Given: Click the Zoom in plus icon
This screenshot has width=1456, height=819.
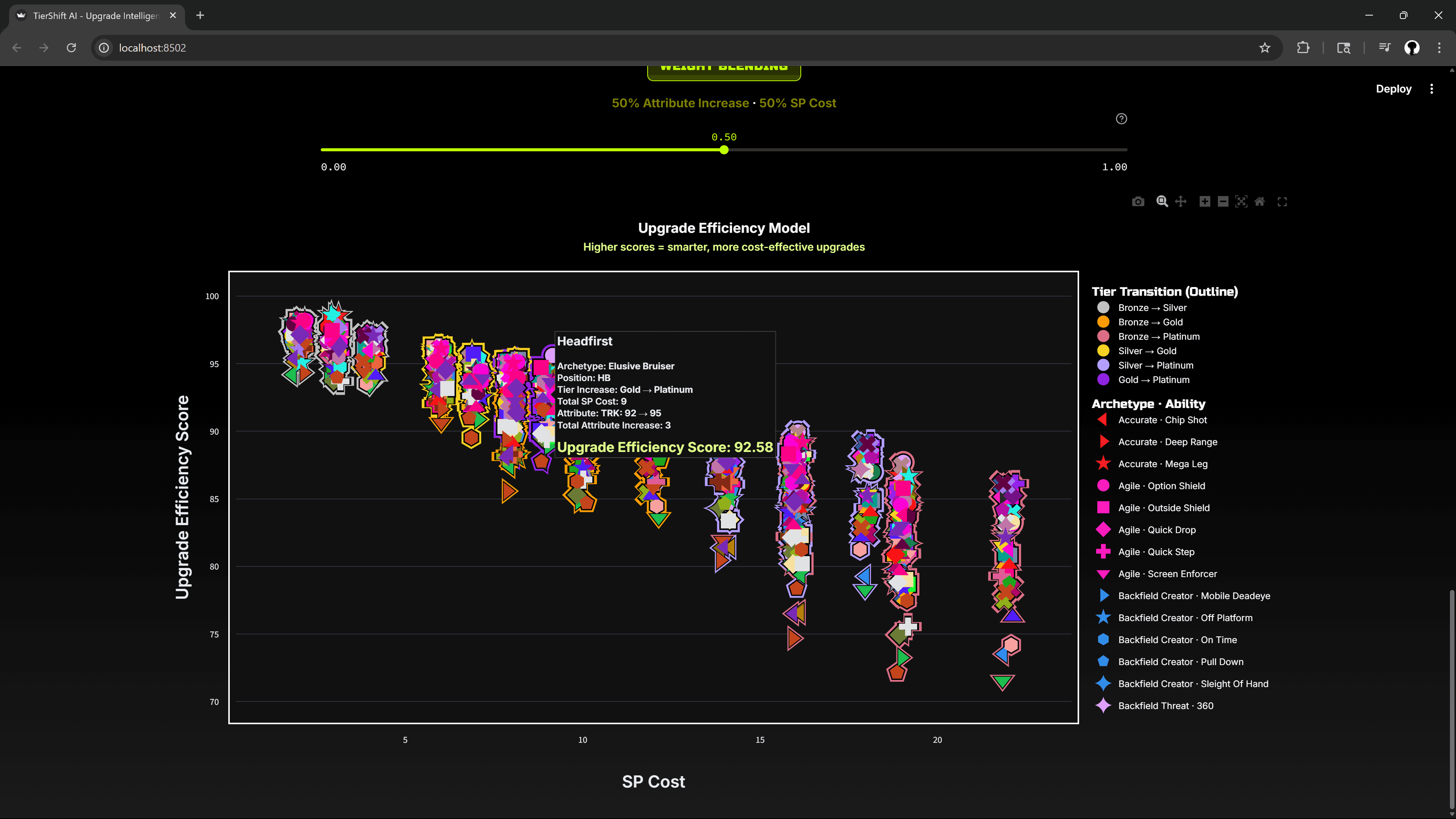Looking at the screenshot, I should point(1205,202).
